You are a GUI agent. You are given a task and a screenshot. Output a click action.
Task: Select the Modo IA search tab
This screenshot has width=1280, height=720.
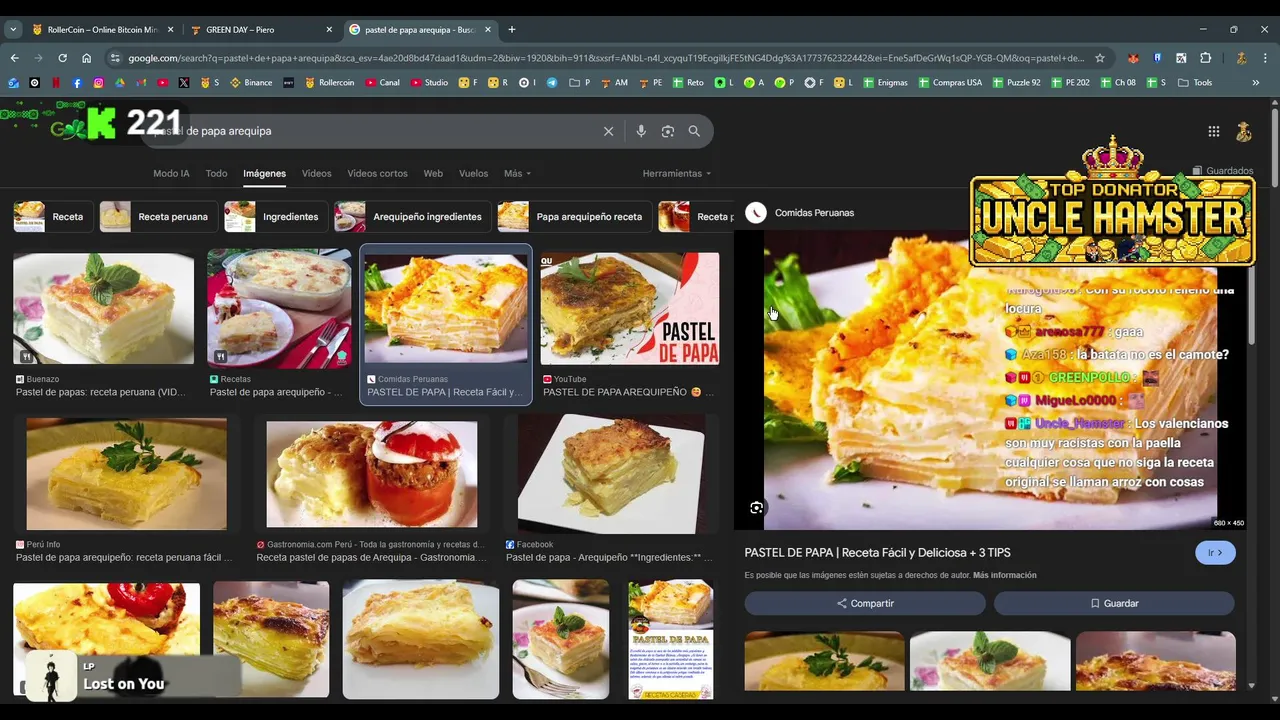[x=171, y=173]
